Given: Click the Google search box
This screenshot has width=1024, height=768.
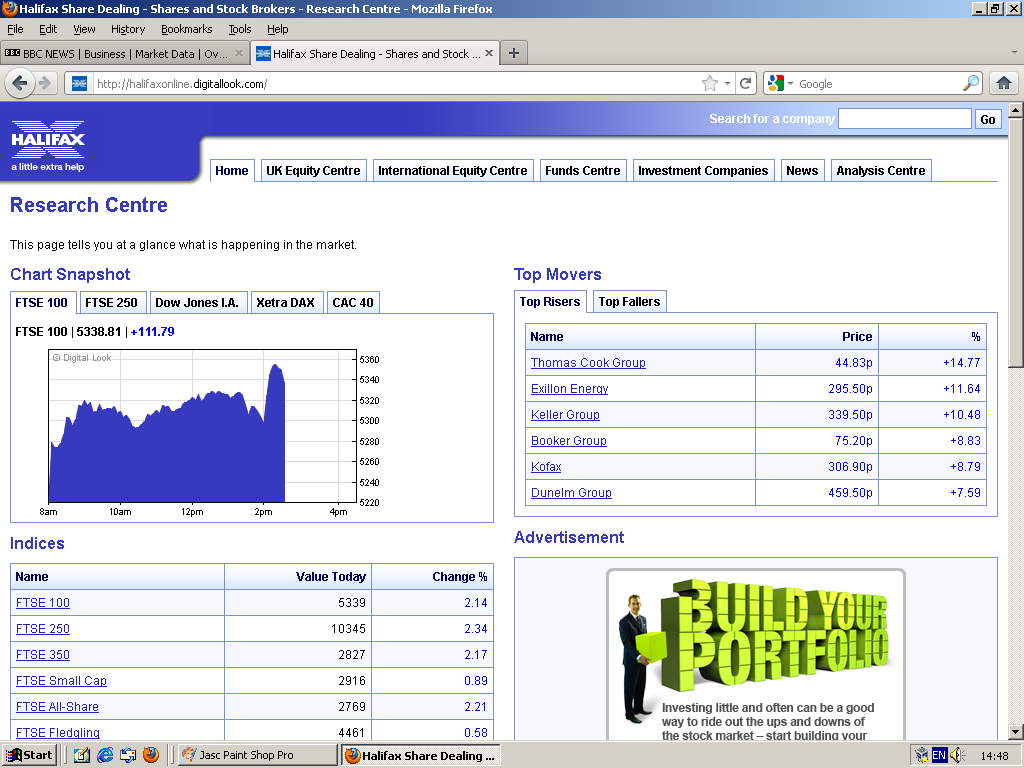Looking at the screenshot, I should tap(879, 84).
